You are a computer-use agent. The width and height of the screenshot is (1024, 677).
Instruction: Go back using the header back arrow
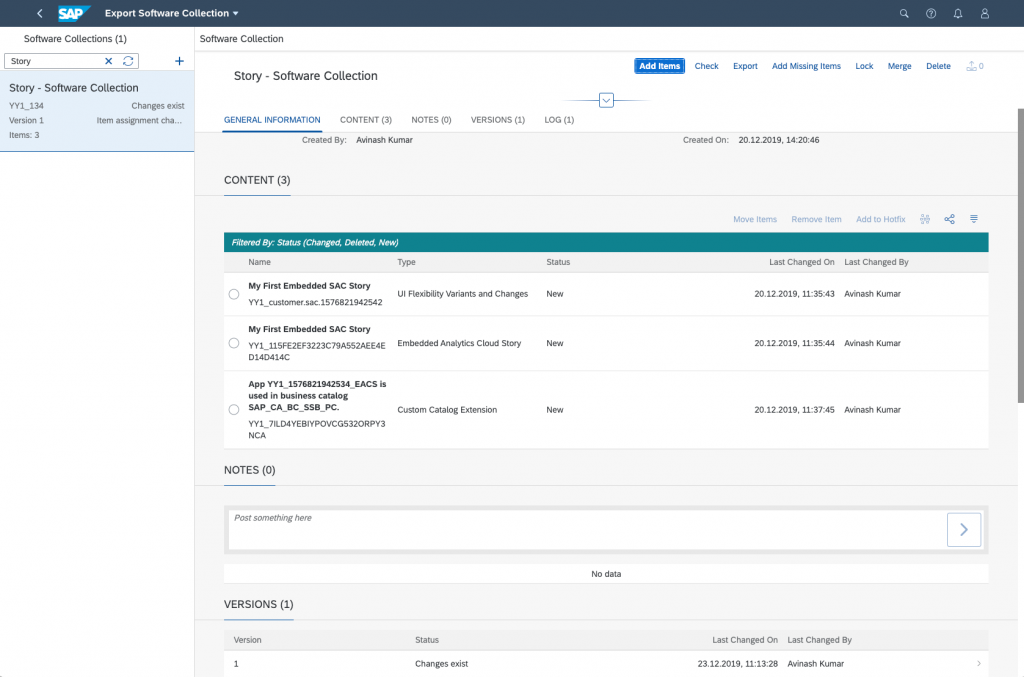click(x=40, y=13)
